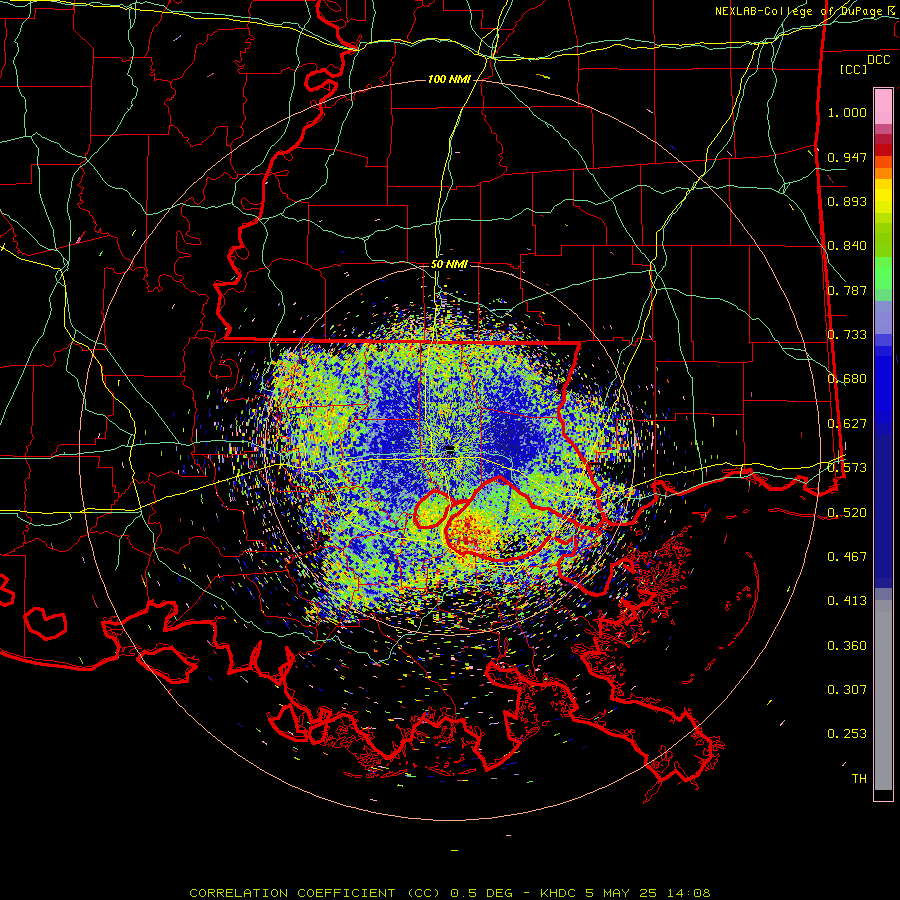
Task: Select the 0.787 legend value
Action: [x=847, y=290]
